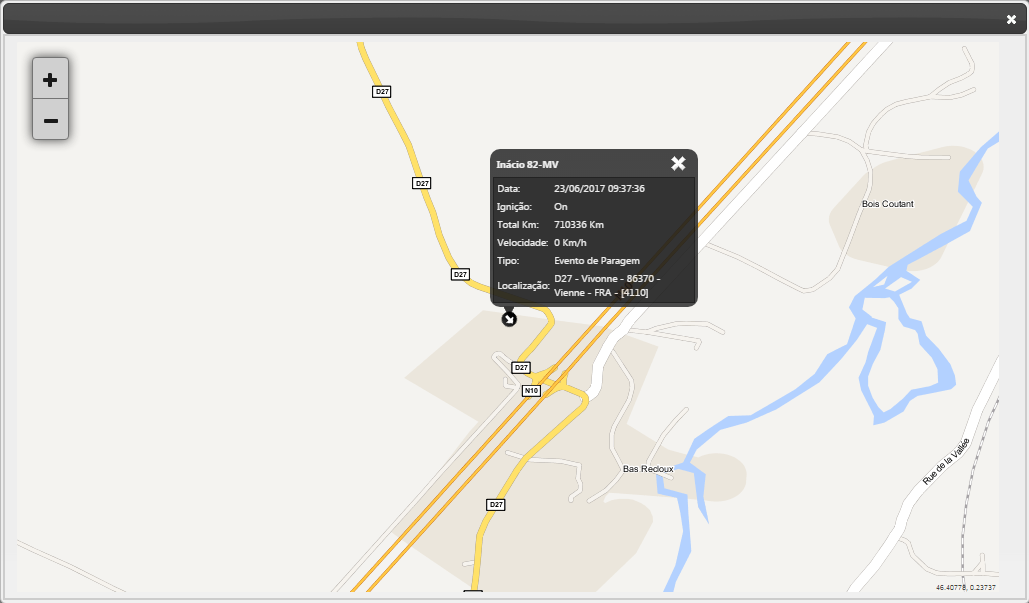The height and width of the screenshot is (603, 1029).
Task: Close the map dialog window
Action: point(1011,20)
